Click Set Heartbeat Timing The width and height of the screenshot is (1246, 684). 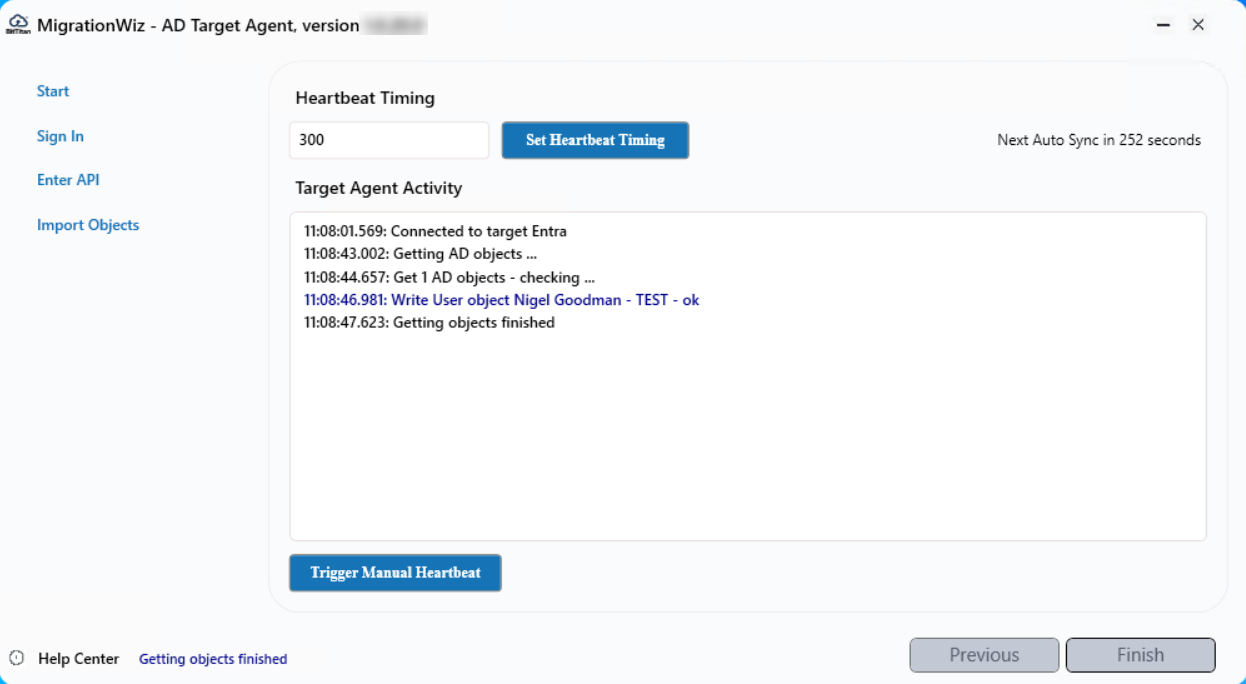(x=594, y=140)
